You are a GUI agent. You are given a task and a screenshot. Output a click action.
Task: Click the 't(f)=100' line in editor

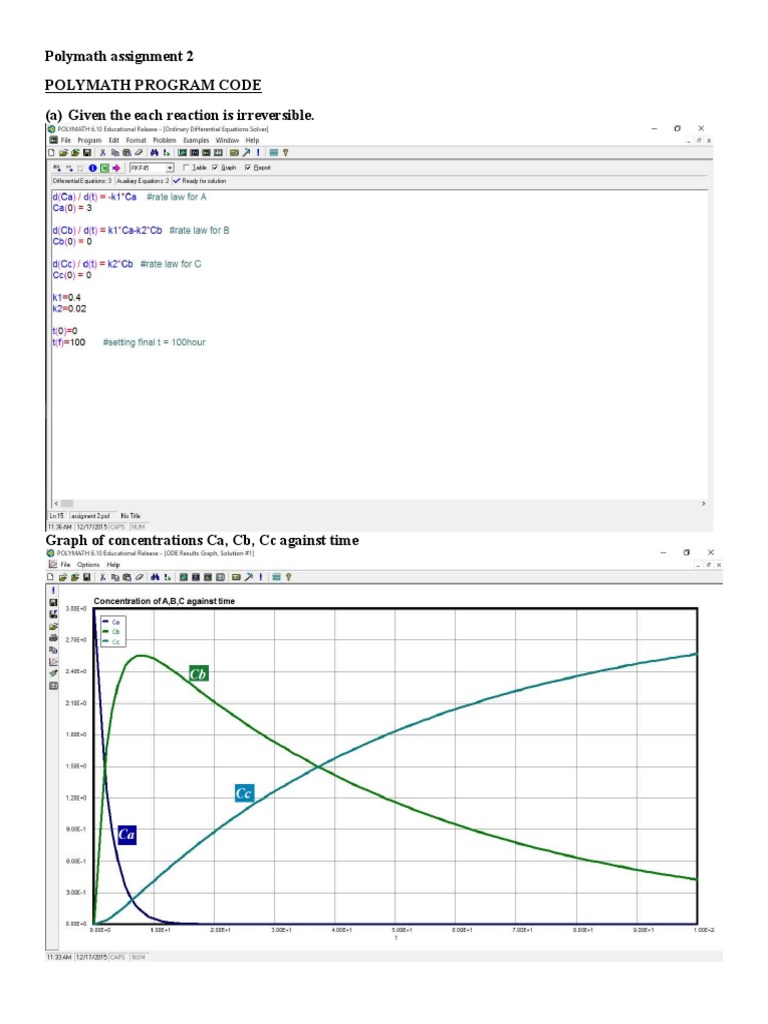click(69, 342)
